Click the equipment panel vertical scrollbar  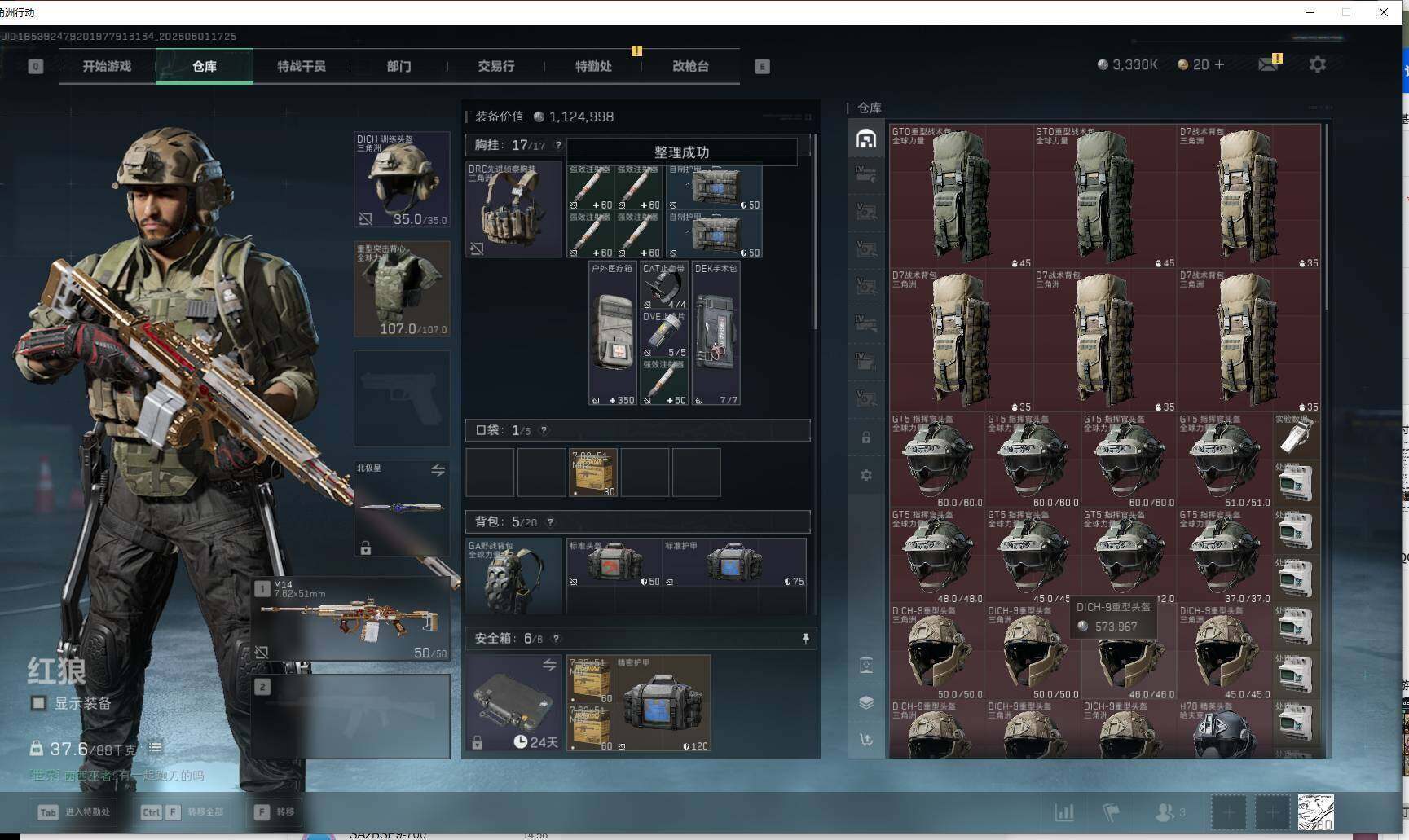[x=815, y=232]
